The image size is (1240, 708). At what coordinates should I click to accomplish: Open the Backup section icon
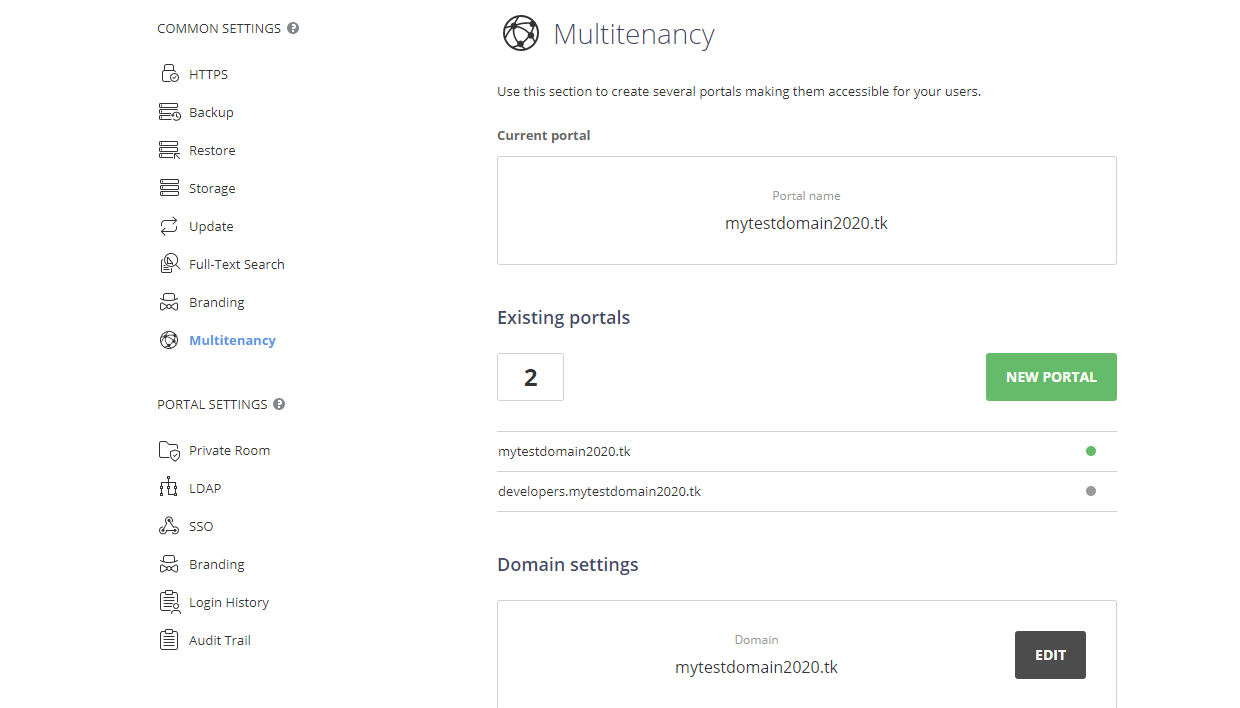tap(168, 111)
